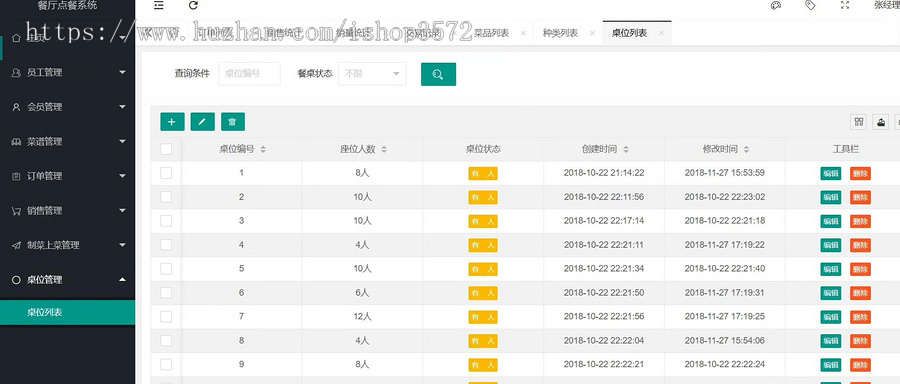Screen dimensions: 900x384
Task: Open the column filter grid icon
Action: (x=859, y=122)
